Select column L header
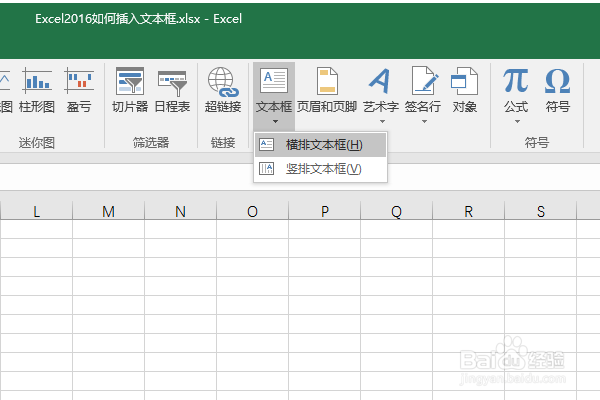This screenshot has width=600, height=400. 36,211
